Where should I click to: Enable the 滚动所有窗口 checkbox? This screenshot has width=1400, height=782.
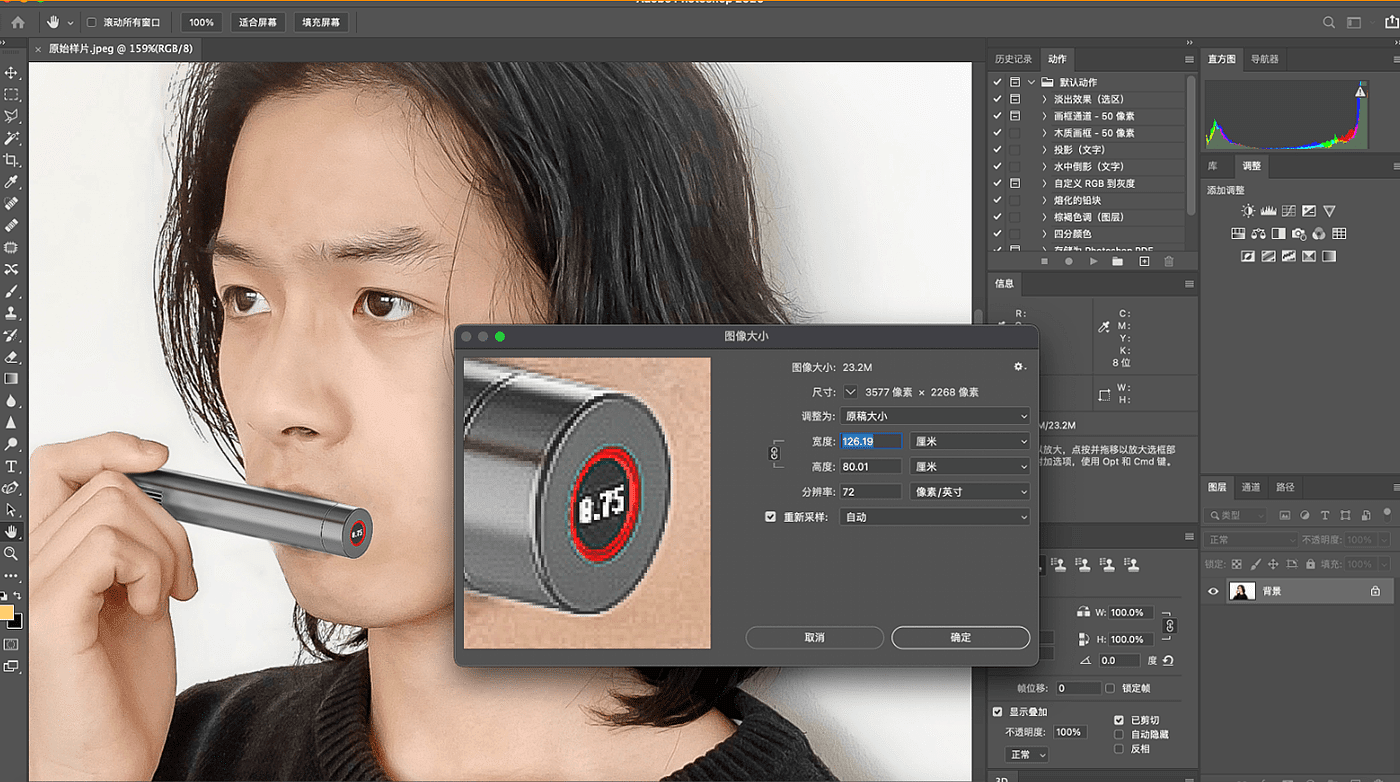click(x=92, y=22)
